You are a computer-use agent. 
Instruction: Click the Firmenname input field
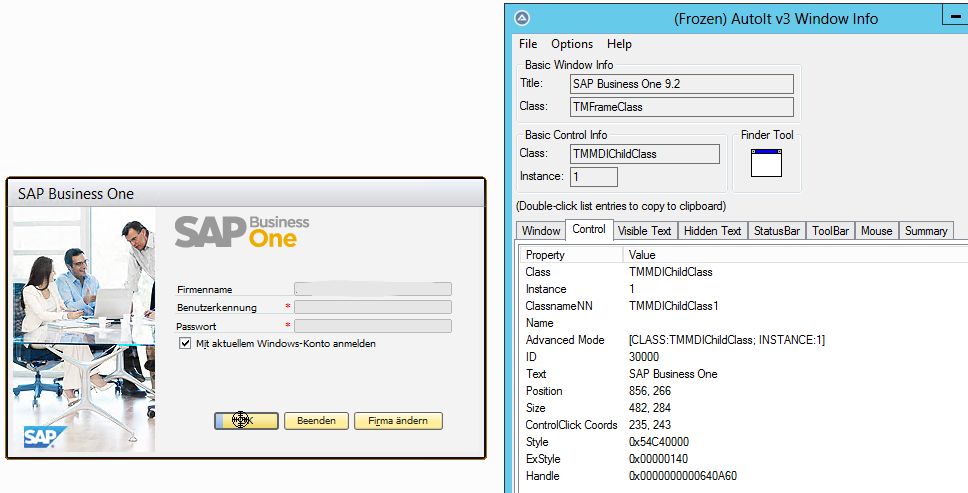coord(373,289)
